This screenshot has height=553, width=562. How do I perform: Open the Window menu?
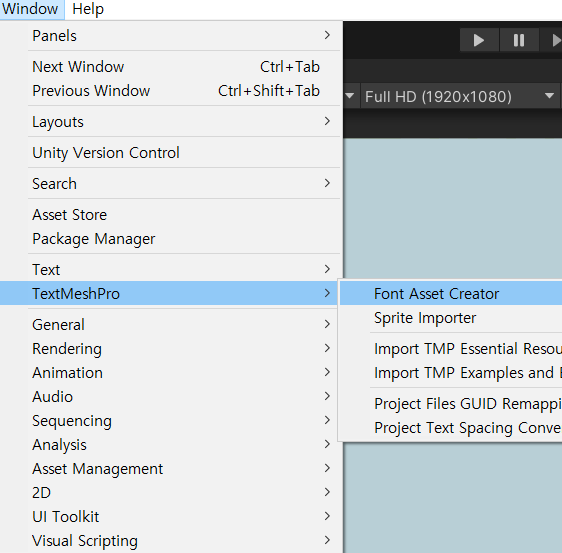tap(32, 9)
